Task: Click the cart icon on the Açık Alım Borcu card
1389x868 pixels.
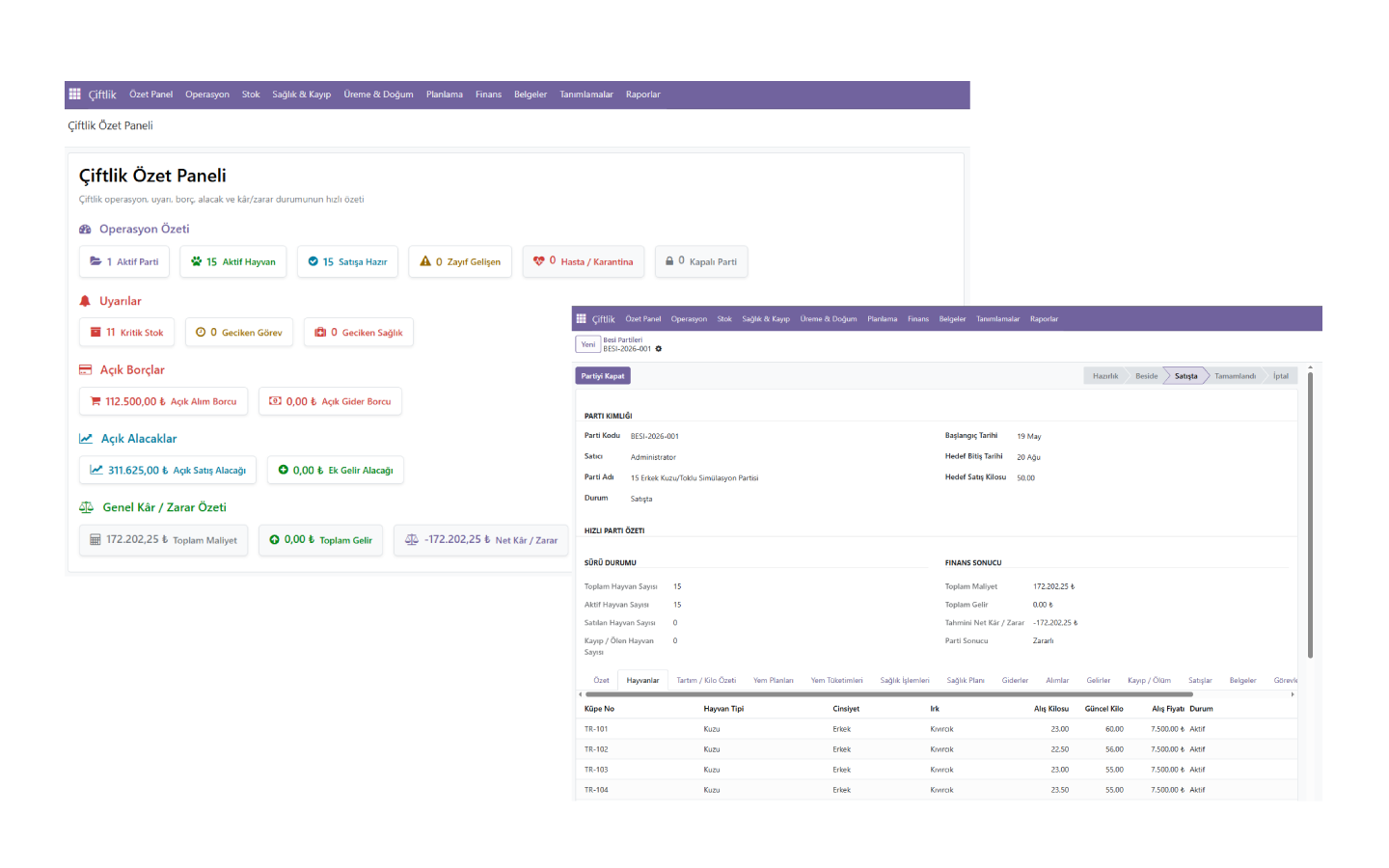Action: coord(95,401)
